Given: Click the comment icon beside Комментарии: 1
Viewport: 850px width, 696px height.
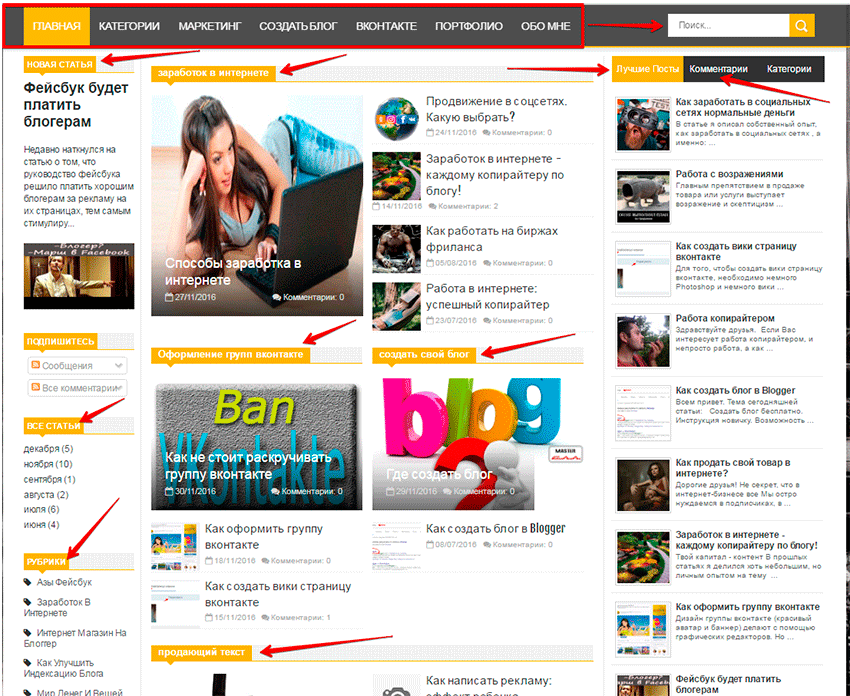Looking at the screenshot, I should point(265,617).
